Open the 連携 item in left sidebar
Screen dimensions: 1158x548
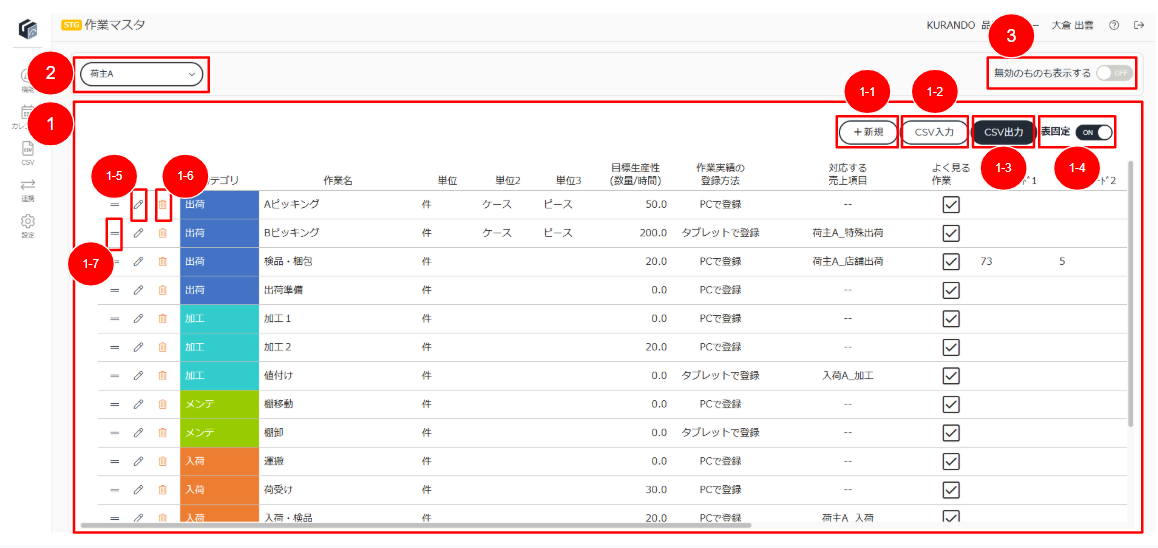coord(27,189)
